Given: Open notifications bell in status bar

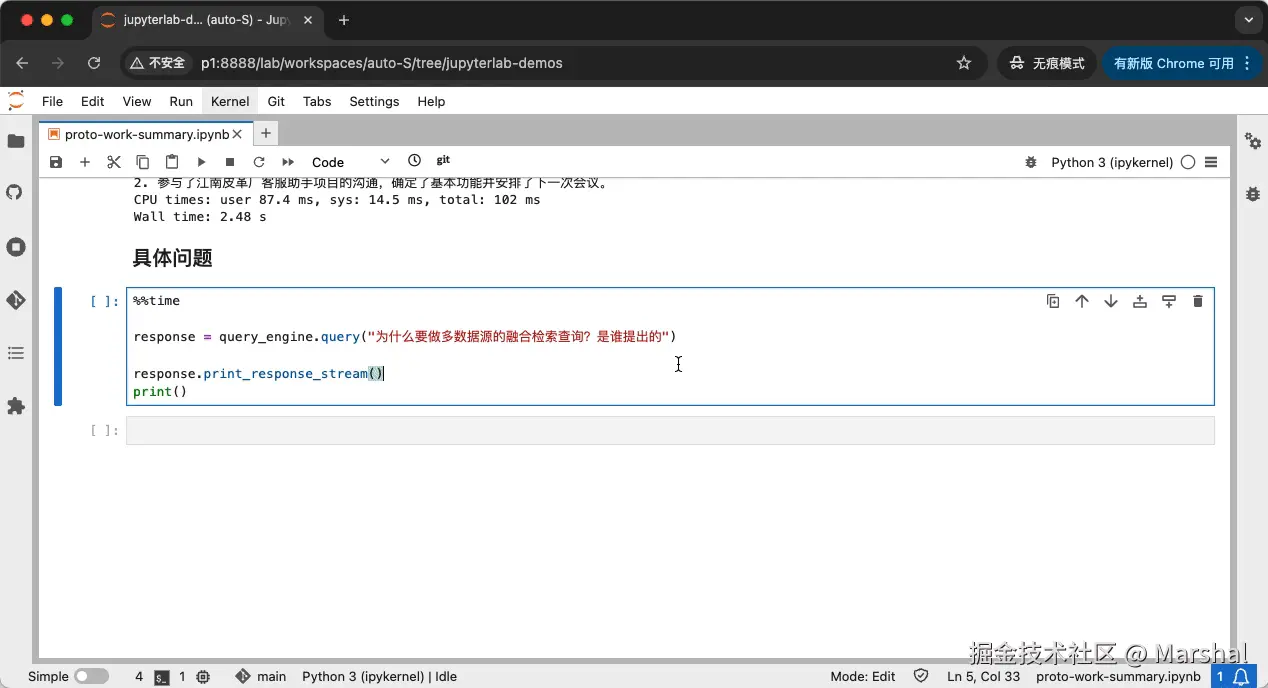Looking at the screenshot, I should (x=1241, y=677).
